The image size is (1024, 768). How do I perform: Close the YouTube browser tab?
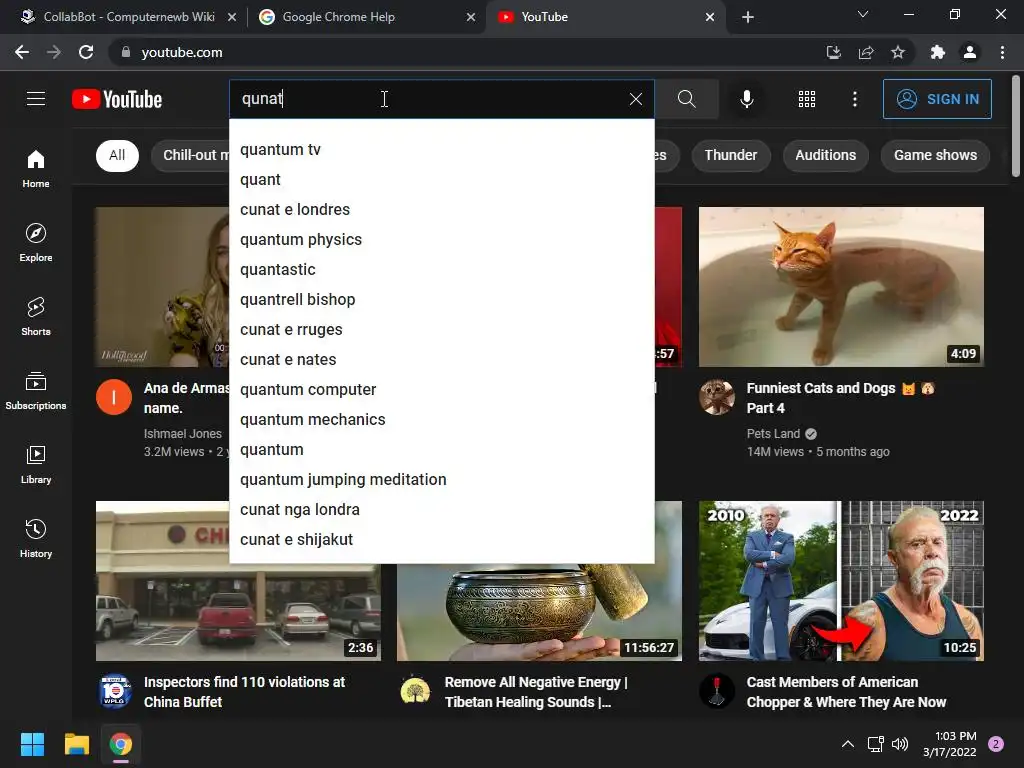coord(710,17)
